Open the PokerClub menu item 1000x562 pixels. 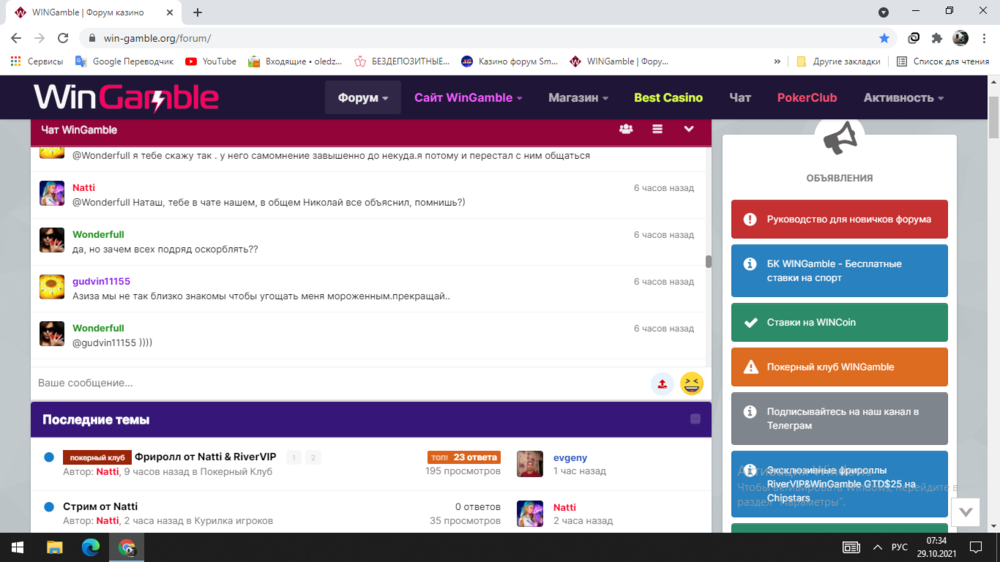tap(806, 98)
